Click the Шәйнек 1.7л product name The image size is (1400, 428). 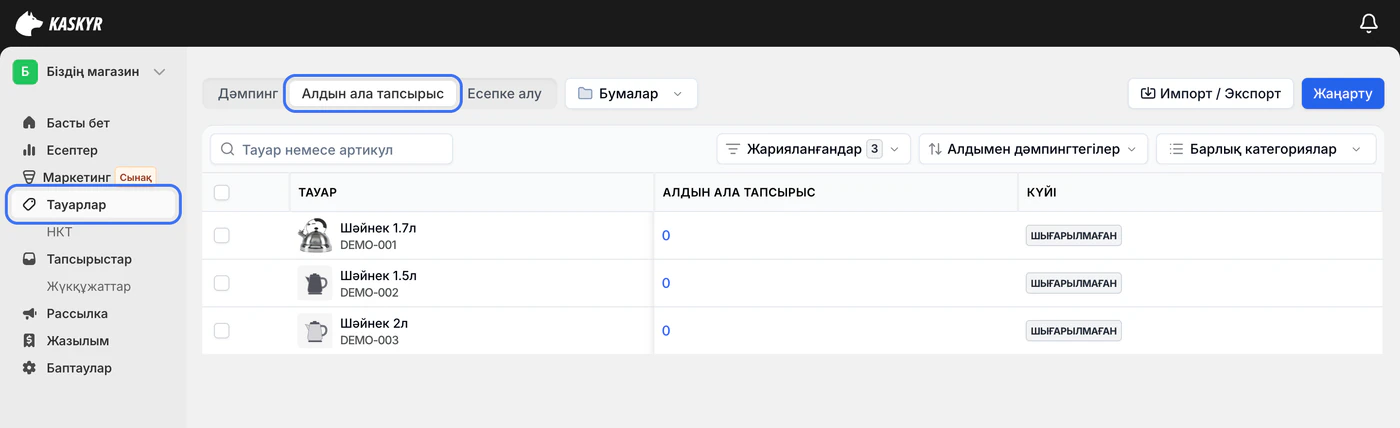coord(378,228)
